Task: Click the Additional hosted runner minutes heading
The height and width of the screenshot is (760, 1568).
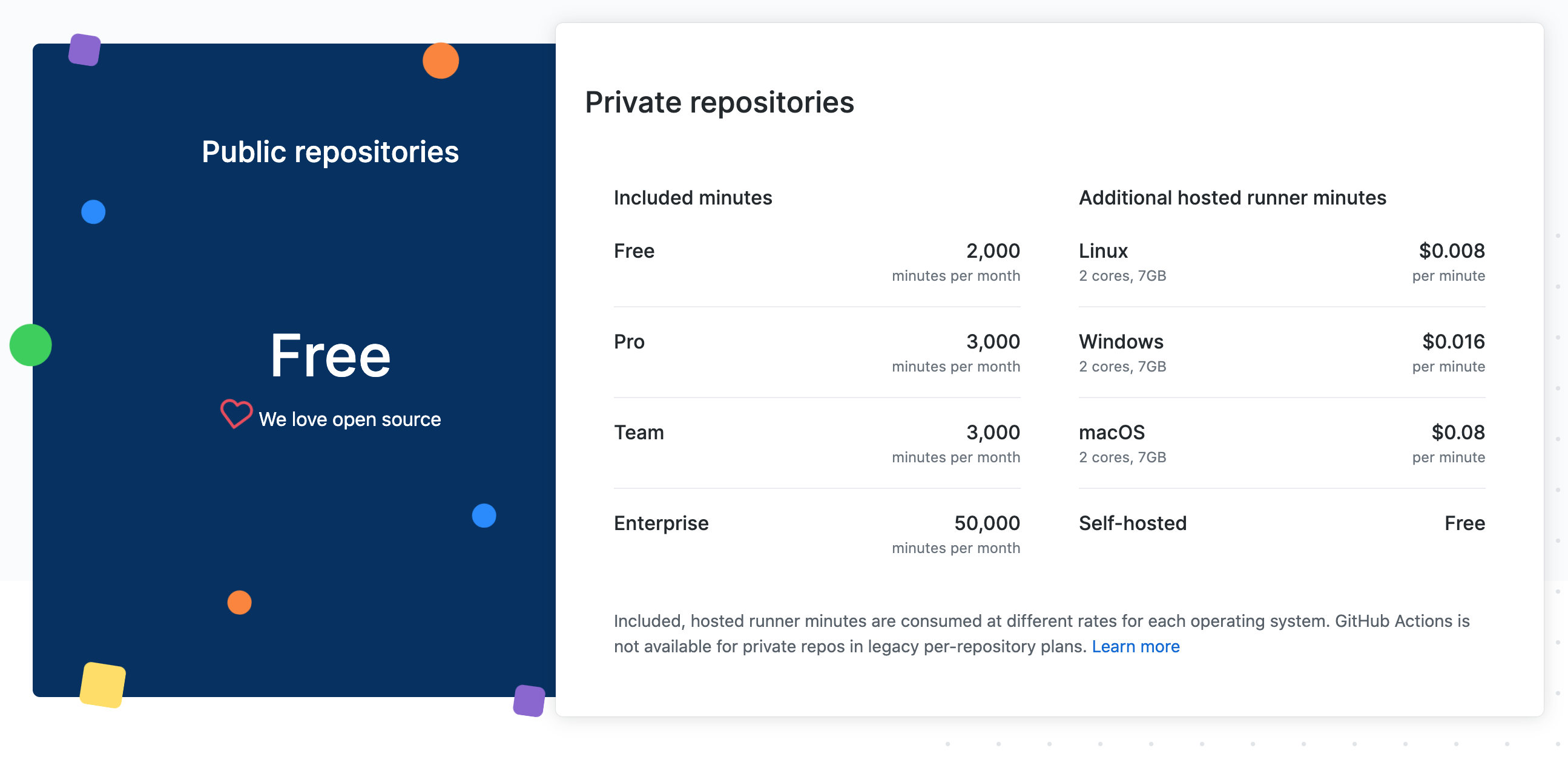Action: point(1232,198)
